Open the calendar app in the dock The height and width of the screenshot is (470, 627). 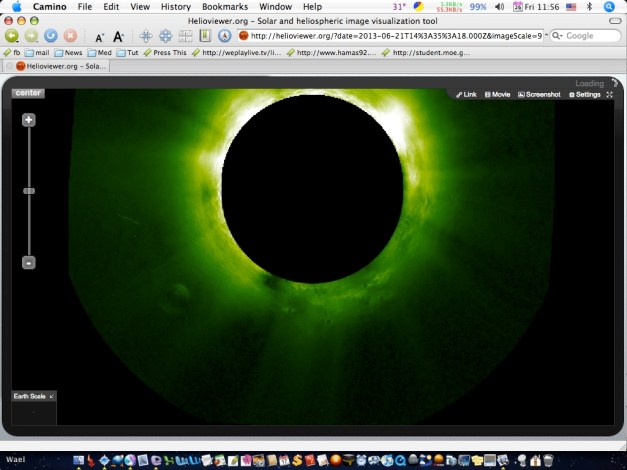284,460
